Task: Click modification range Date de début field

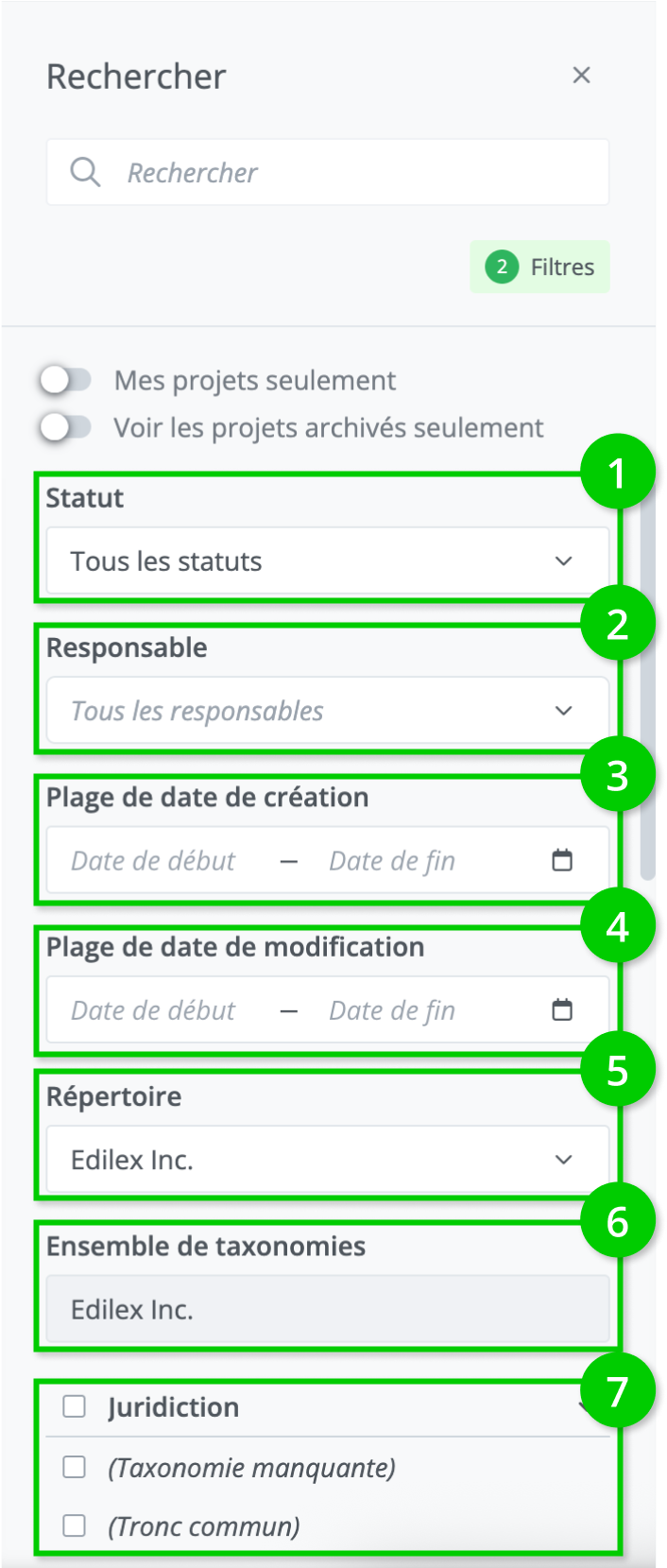Action: pyautogui.click(x=153, y=1010)
